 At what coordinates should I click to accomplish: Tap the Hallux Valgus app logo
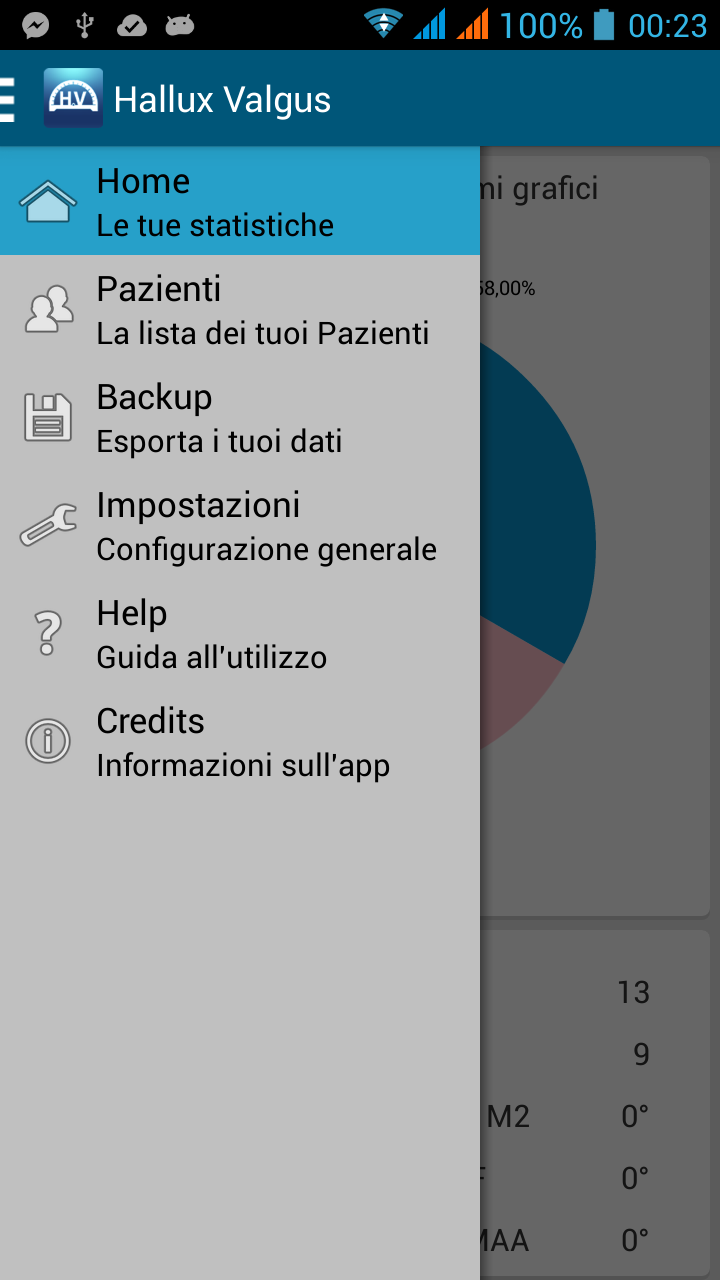coord(73,98)
